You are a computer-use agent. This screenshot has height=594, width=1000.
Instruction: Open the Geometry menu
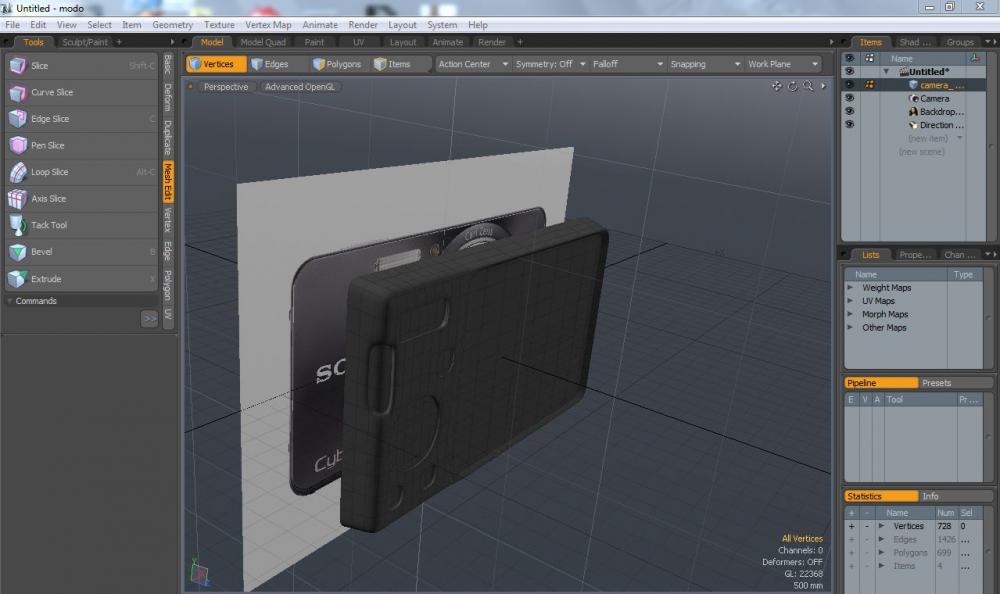click(172, 25)
